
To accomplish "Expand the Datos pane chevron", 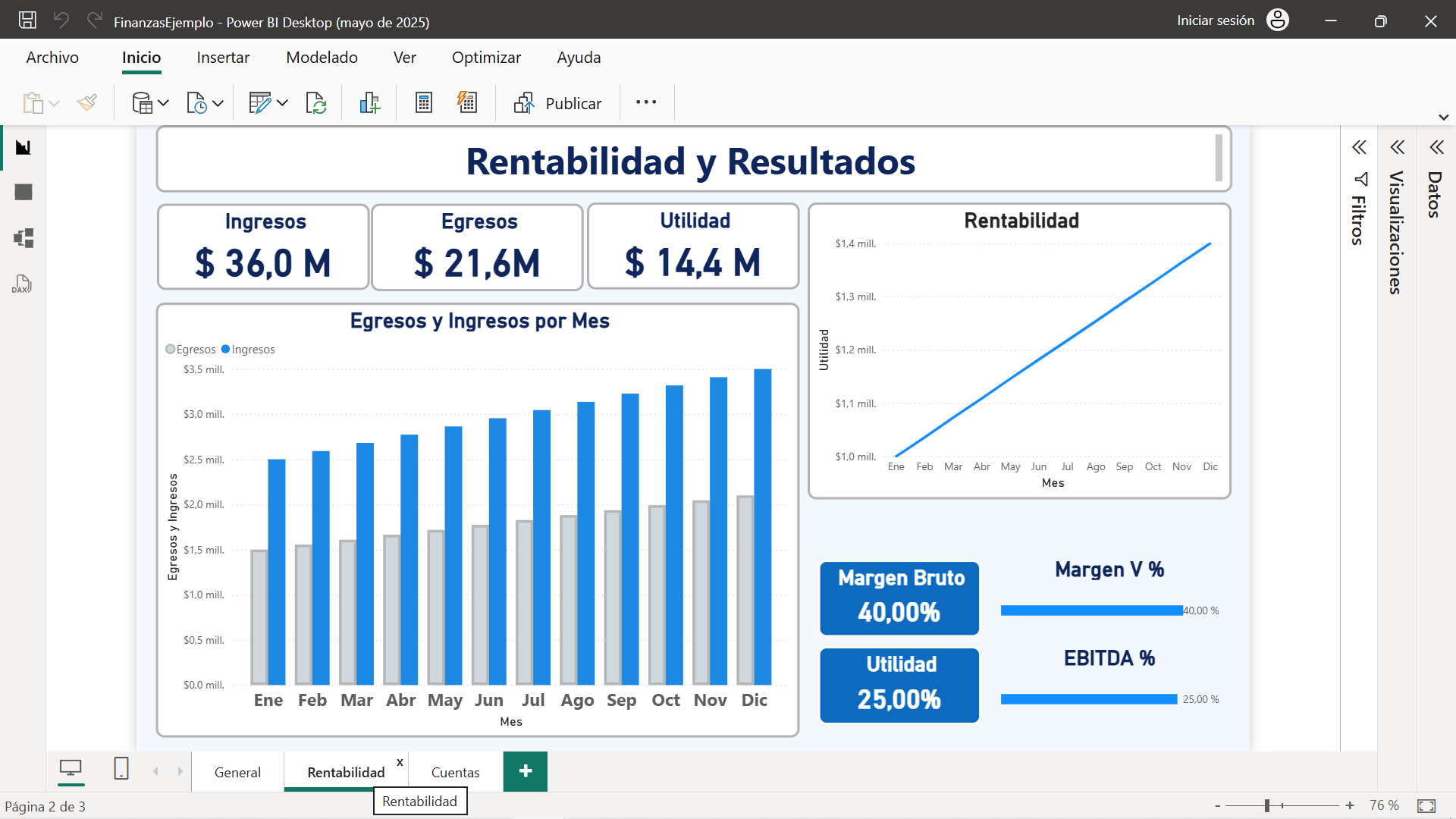I will click(1436, 147).
